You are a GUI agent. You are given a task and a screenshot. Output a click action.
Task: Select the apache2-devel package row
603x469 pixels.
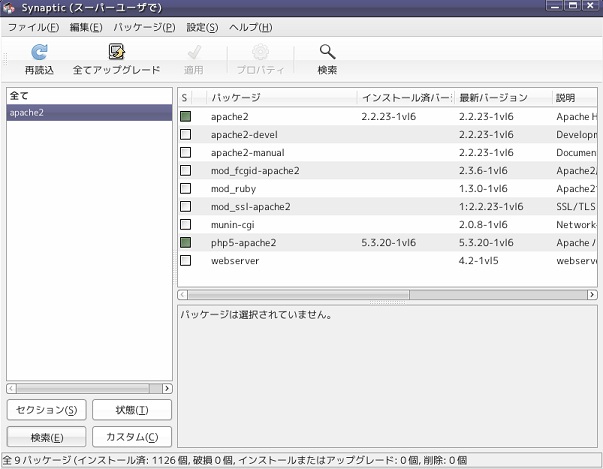point(387,135)
